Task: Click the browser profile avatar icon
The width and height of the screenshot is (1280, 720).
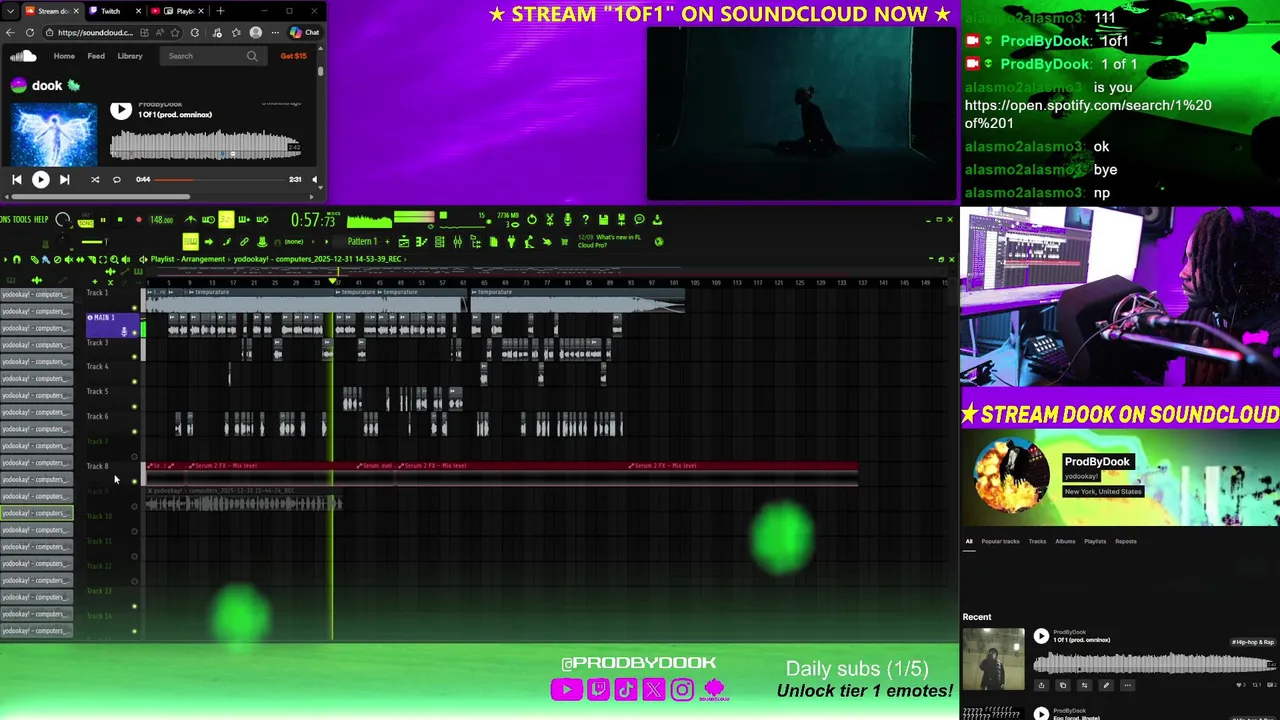Action: (x=256, y=32)
